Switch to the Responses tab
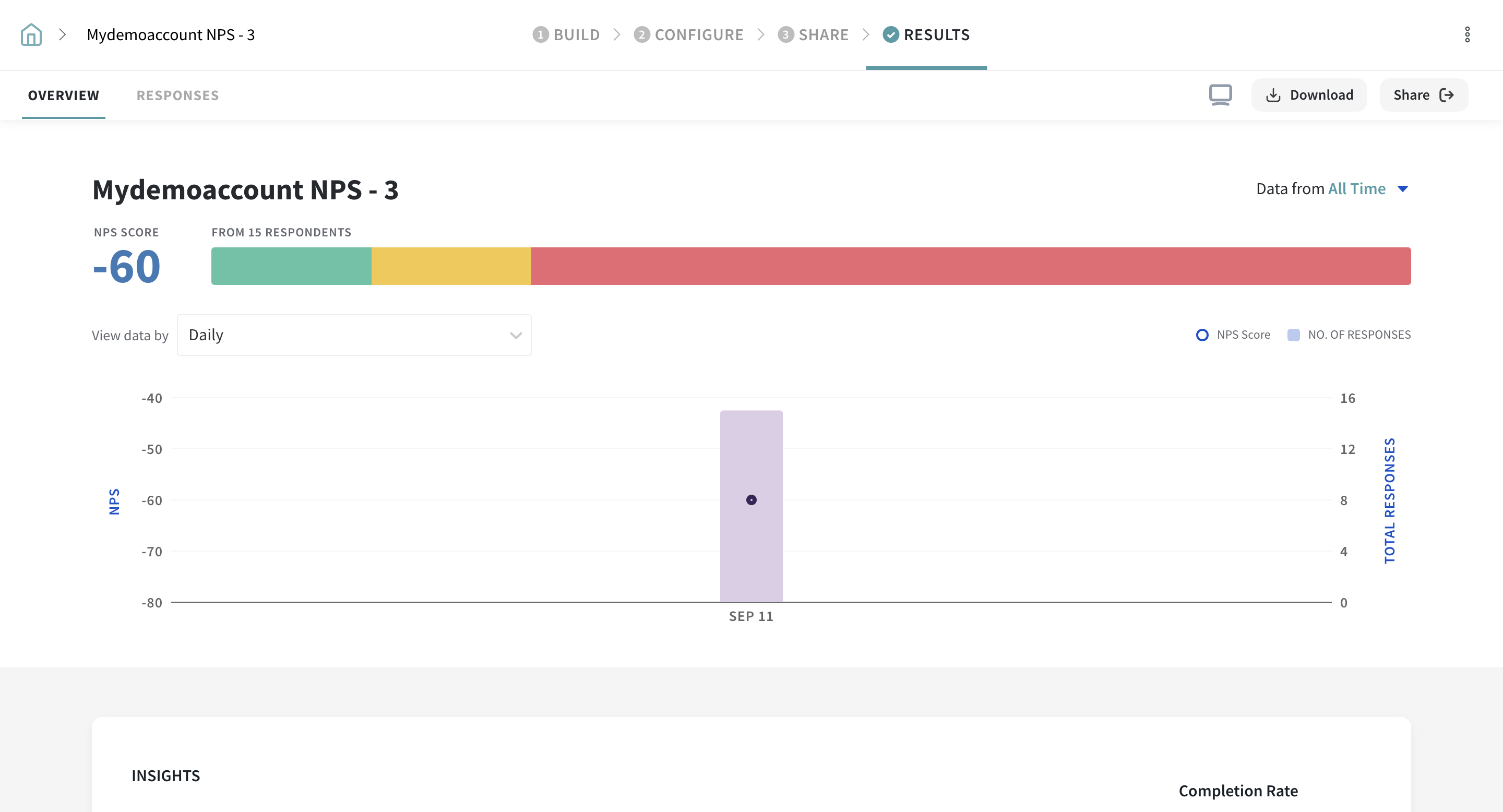Screen dimensions: 1503x812 [177, 95]
